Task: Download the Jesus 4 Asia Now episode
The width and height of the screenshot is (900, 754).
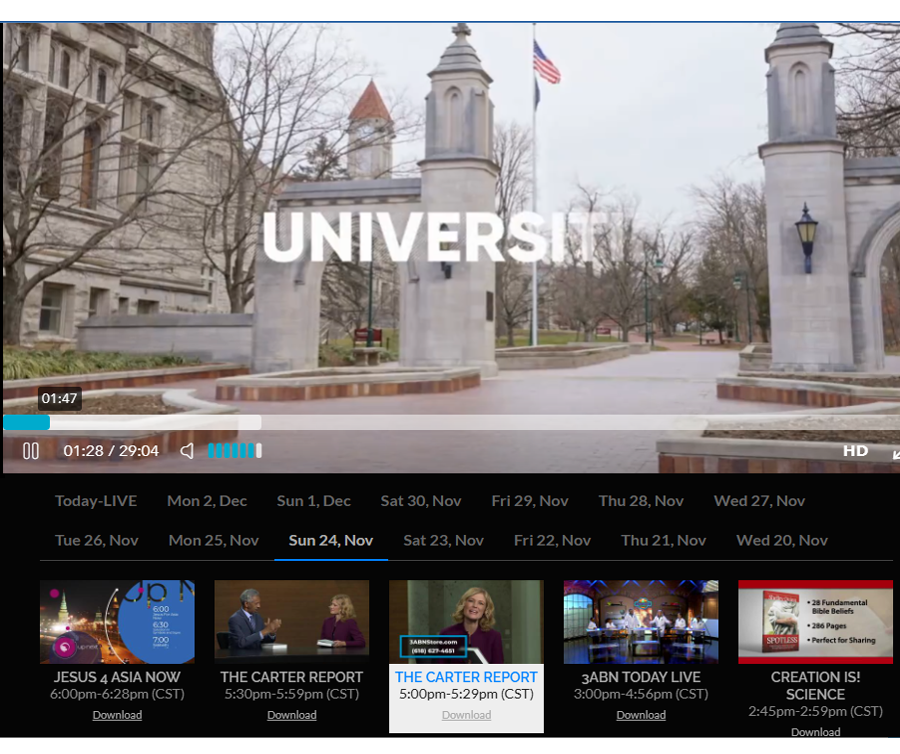Action: [117, 715]
